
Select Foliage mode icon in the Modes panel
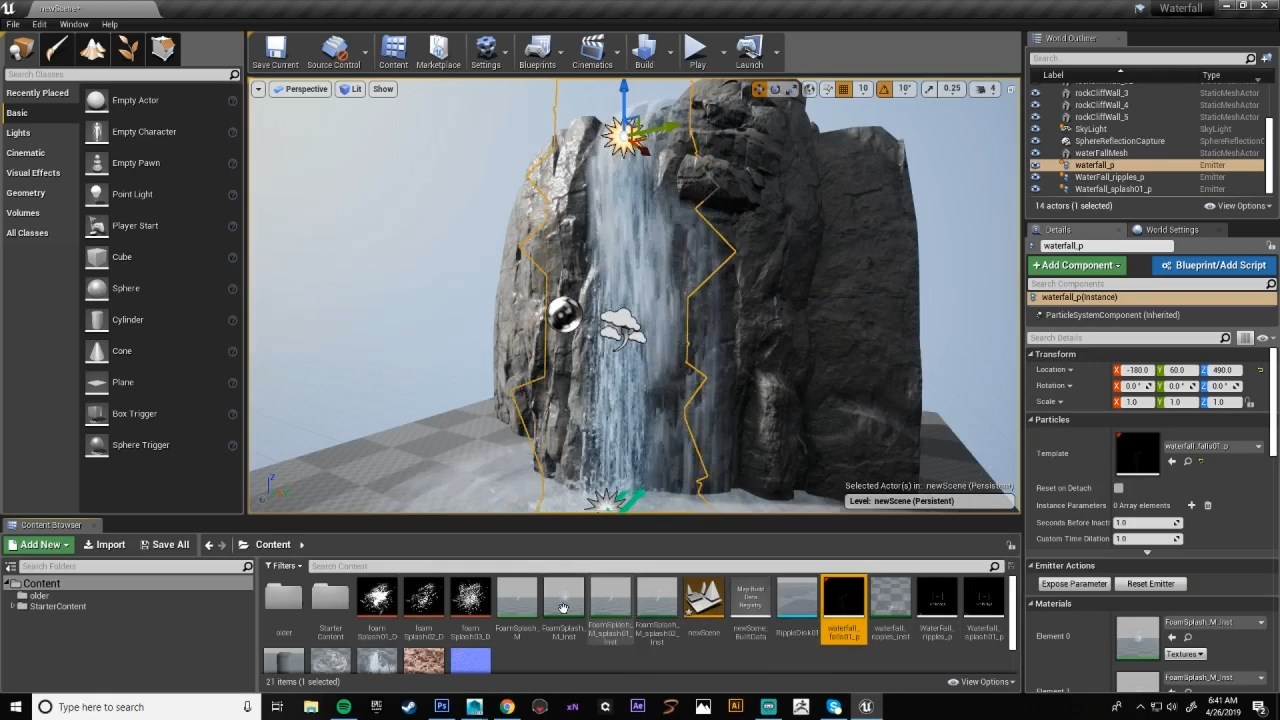click(128, 49)
